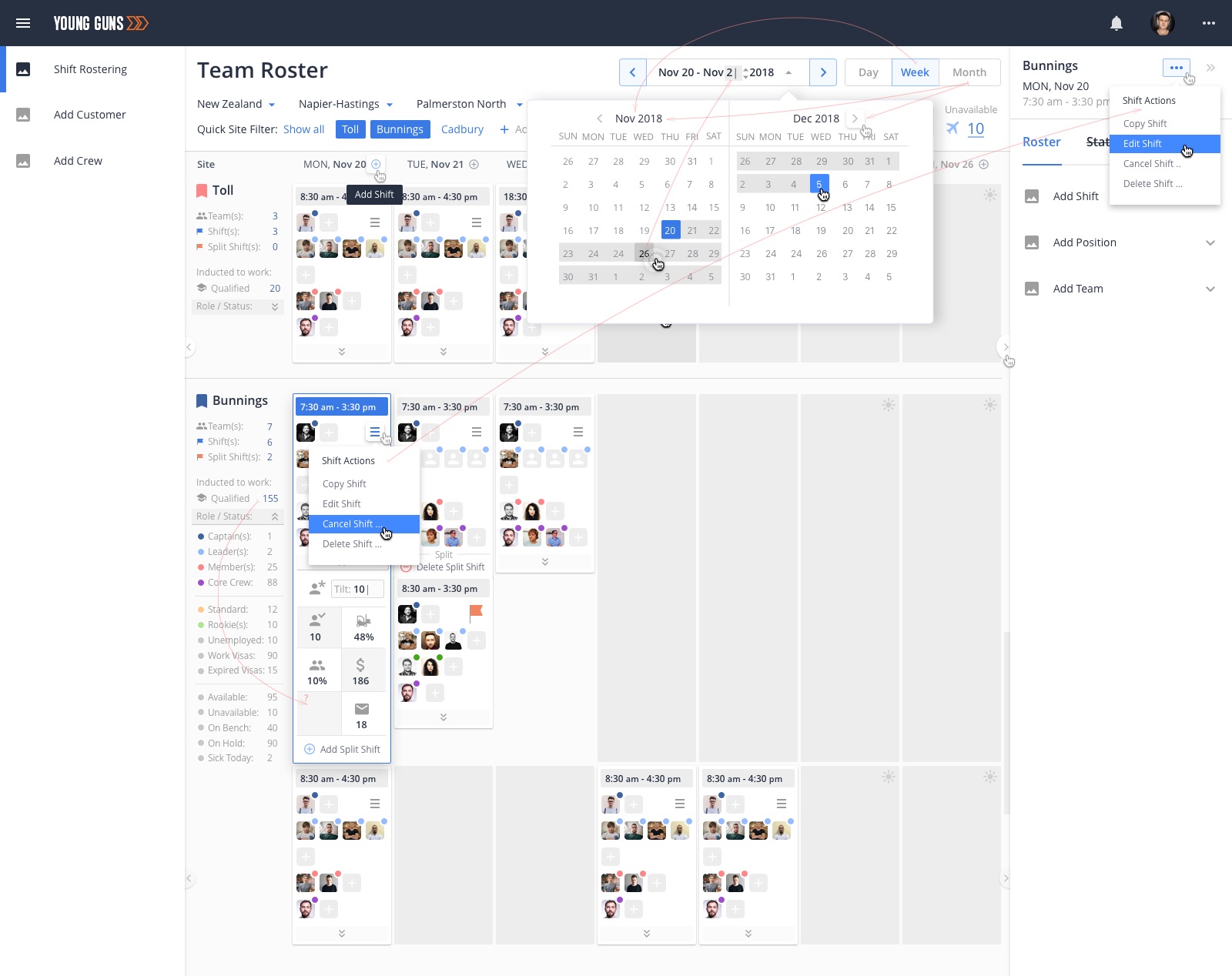Expand the Add Position section
This screenshot has height=976, width=1232.
coord(1210,242)
